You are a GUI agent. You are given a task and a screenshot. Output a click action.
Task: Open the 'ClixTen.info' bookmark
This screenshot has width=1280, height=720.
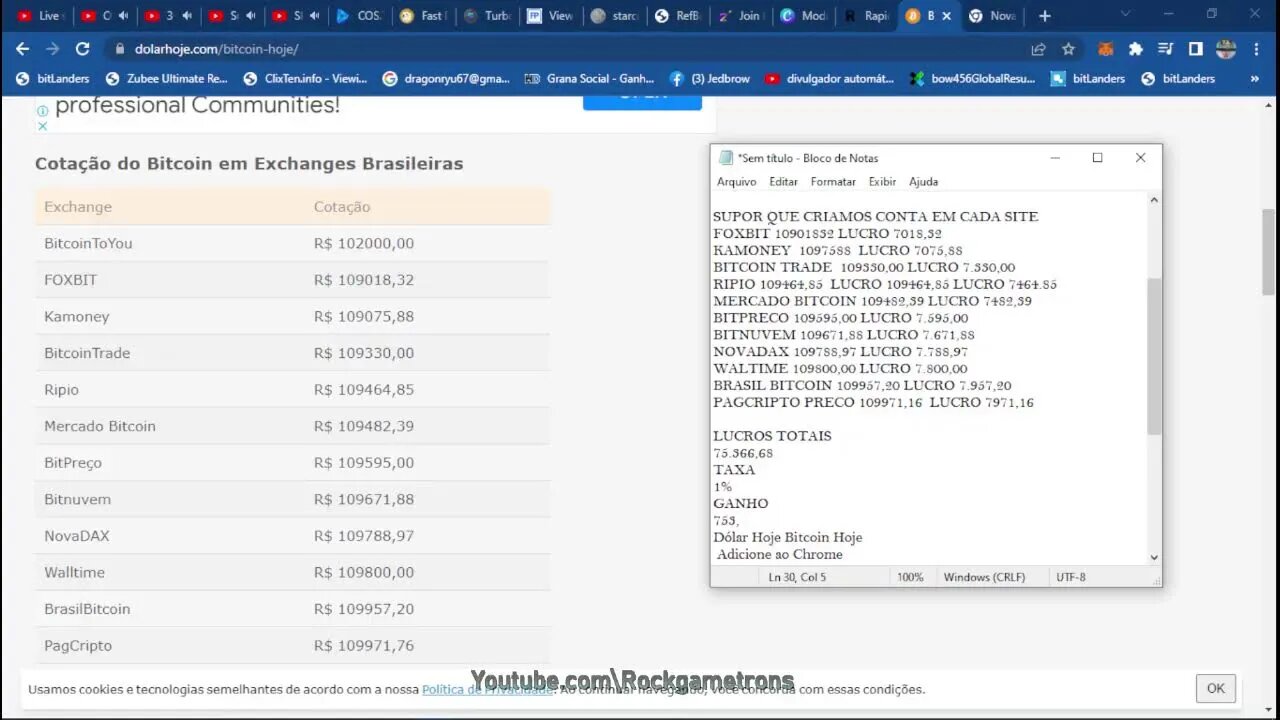click(x=305, y=78)
